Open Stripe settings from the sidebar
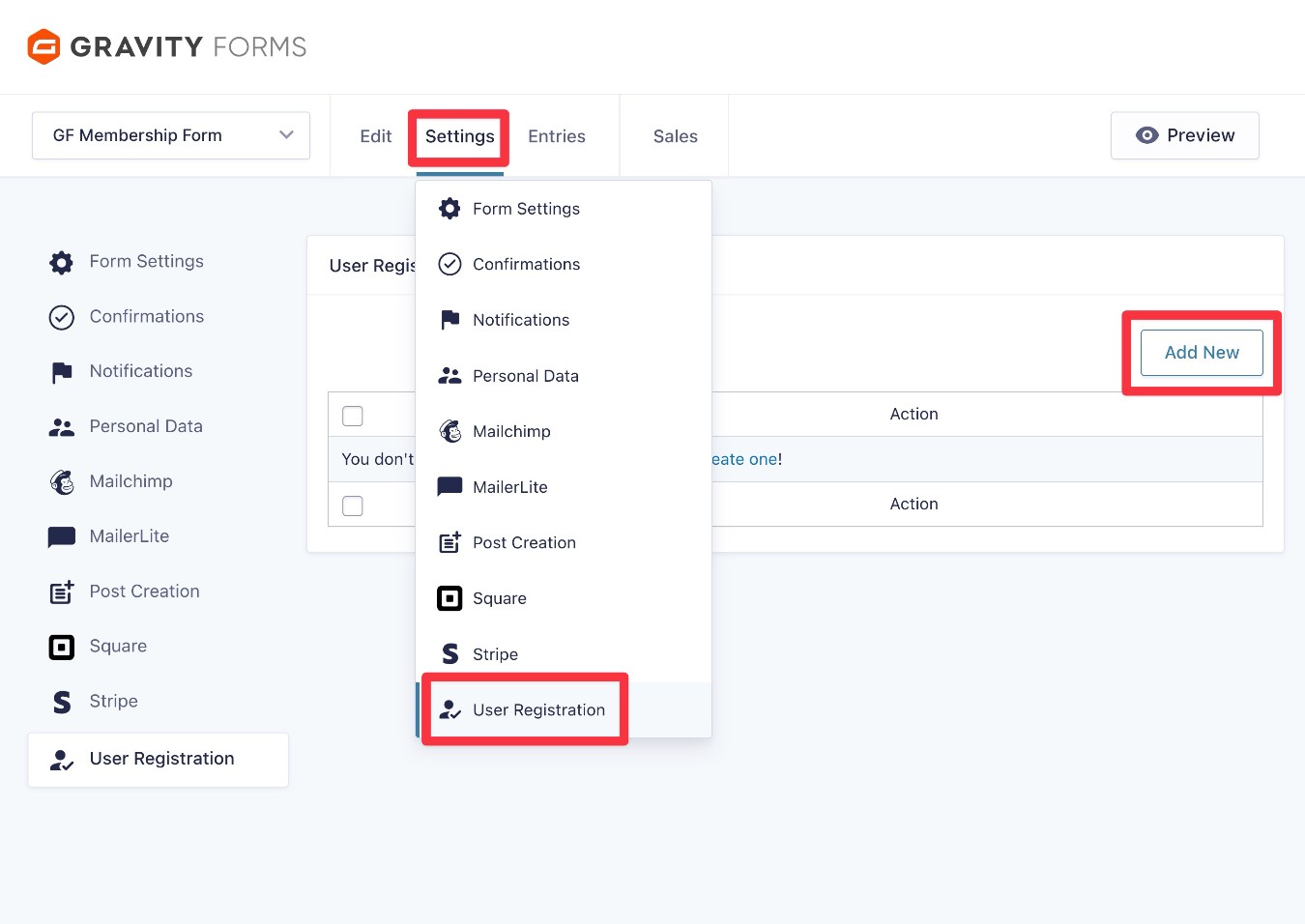The width and height of the screenshot is (1305, 924). 61,702
